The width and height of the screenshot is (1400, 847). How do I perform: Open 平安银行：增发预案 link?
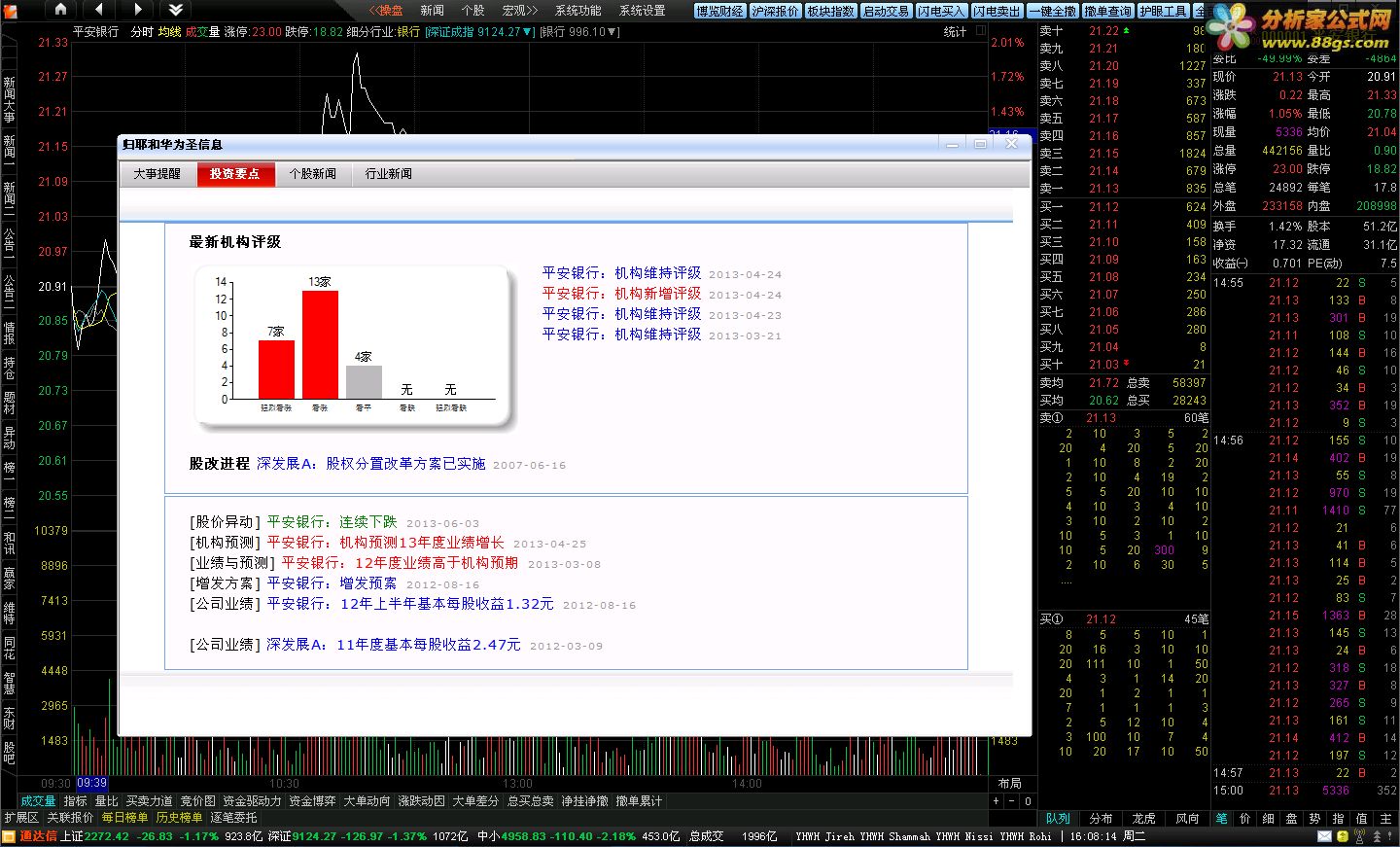(x=332, y=583)
